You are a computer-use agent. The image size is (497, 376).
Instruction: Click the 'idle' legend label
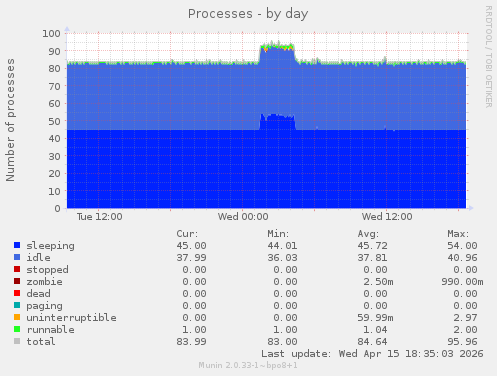pos(39,258)
